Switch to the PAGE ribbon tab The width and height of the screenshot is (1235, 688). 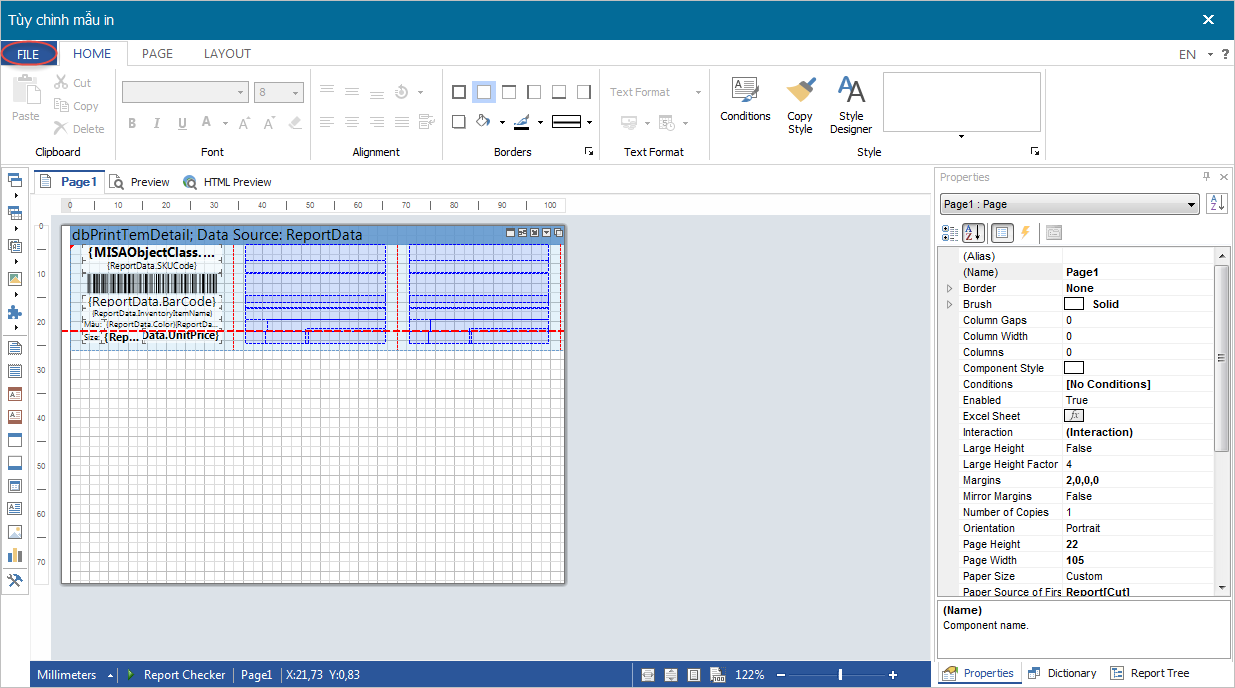tap(157, 54)
